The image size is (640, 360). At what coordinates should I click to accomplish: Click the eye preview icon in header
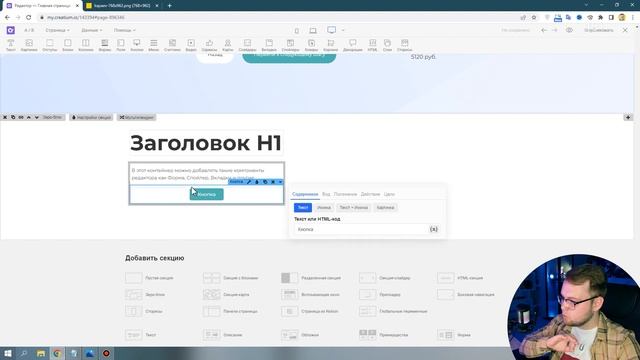pos(569,30)
